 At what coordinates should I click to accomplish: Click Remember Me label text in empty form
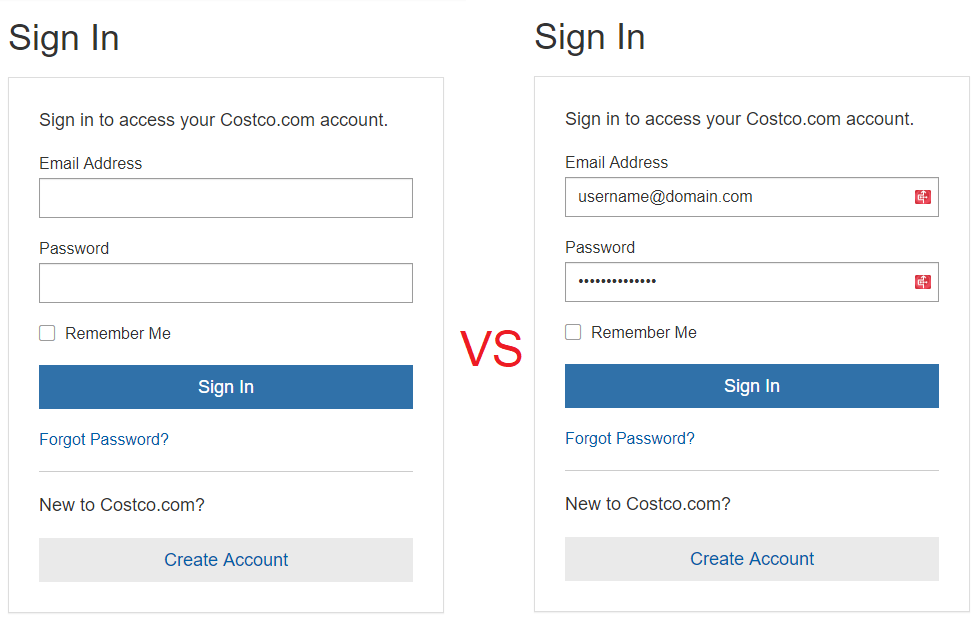[118, 334]
